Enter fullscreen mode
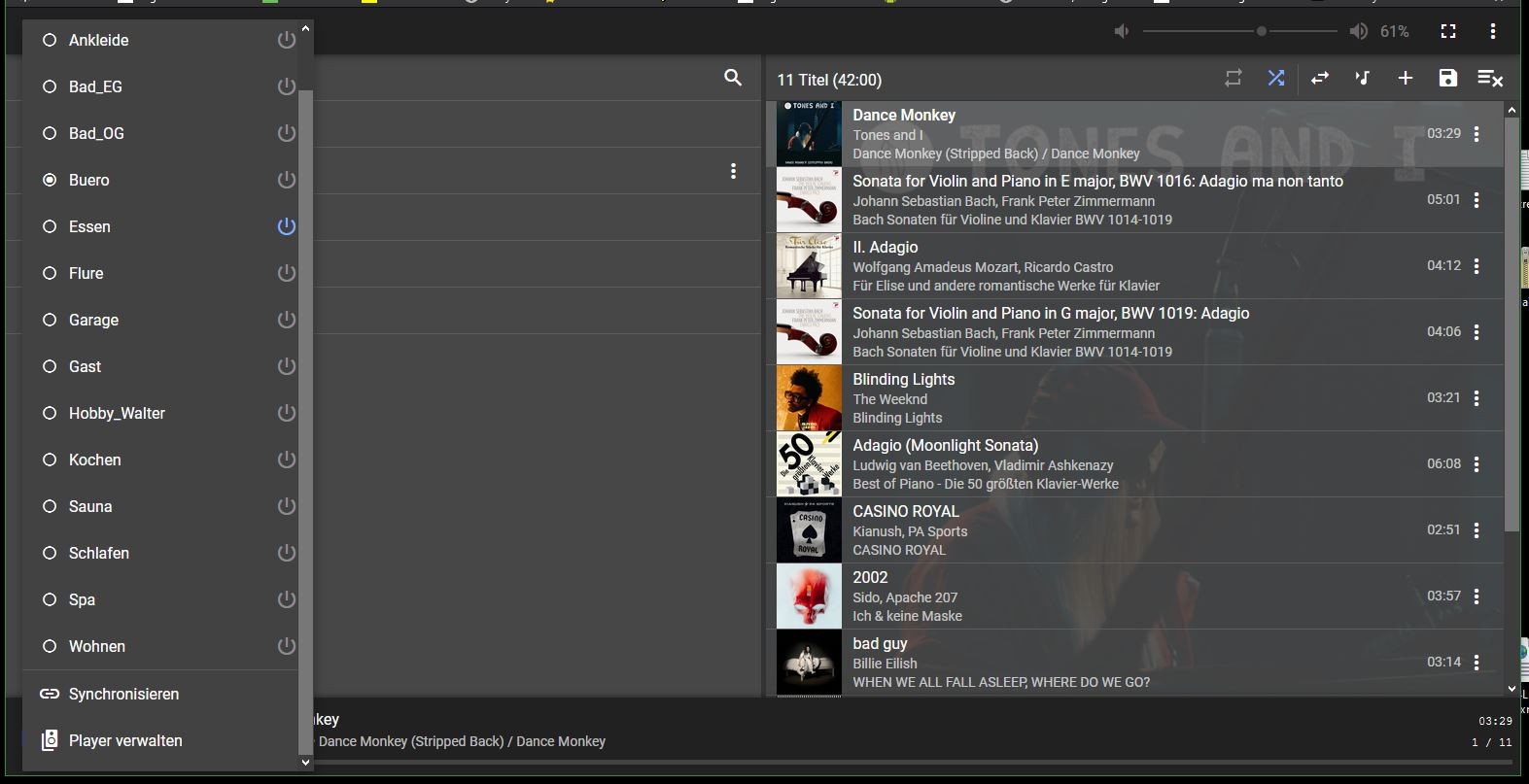The image size is (1529, 784). point(1447,31)
